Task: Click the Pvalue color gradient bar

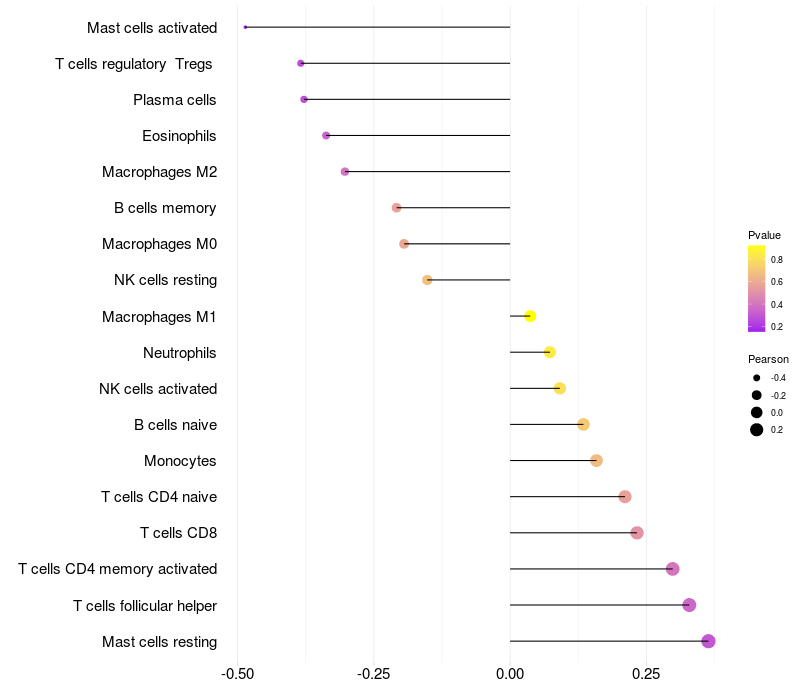Action: (757, 288)
